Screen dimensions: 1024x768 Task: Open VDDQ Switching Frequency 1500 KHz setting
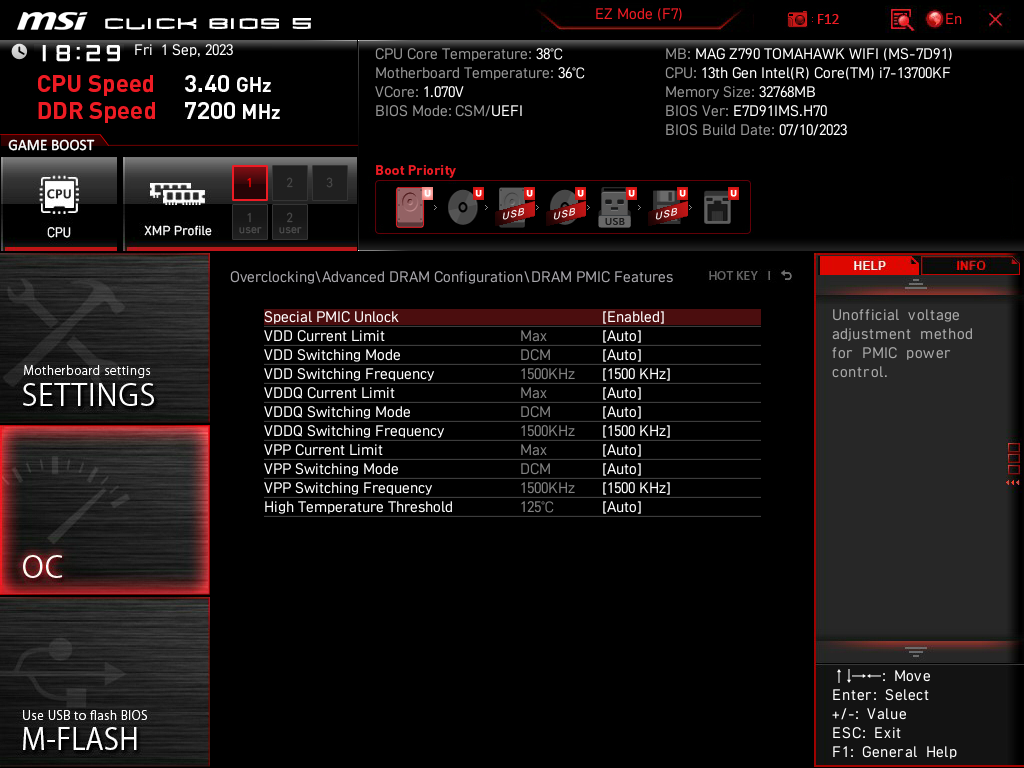click(636, 430)
